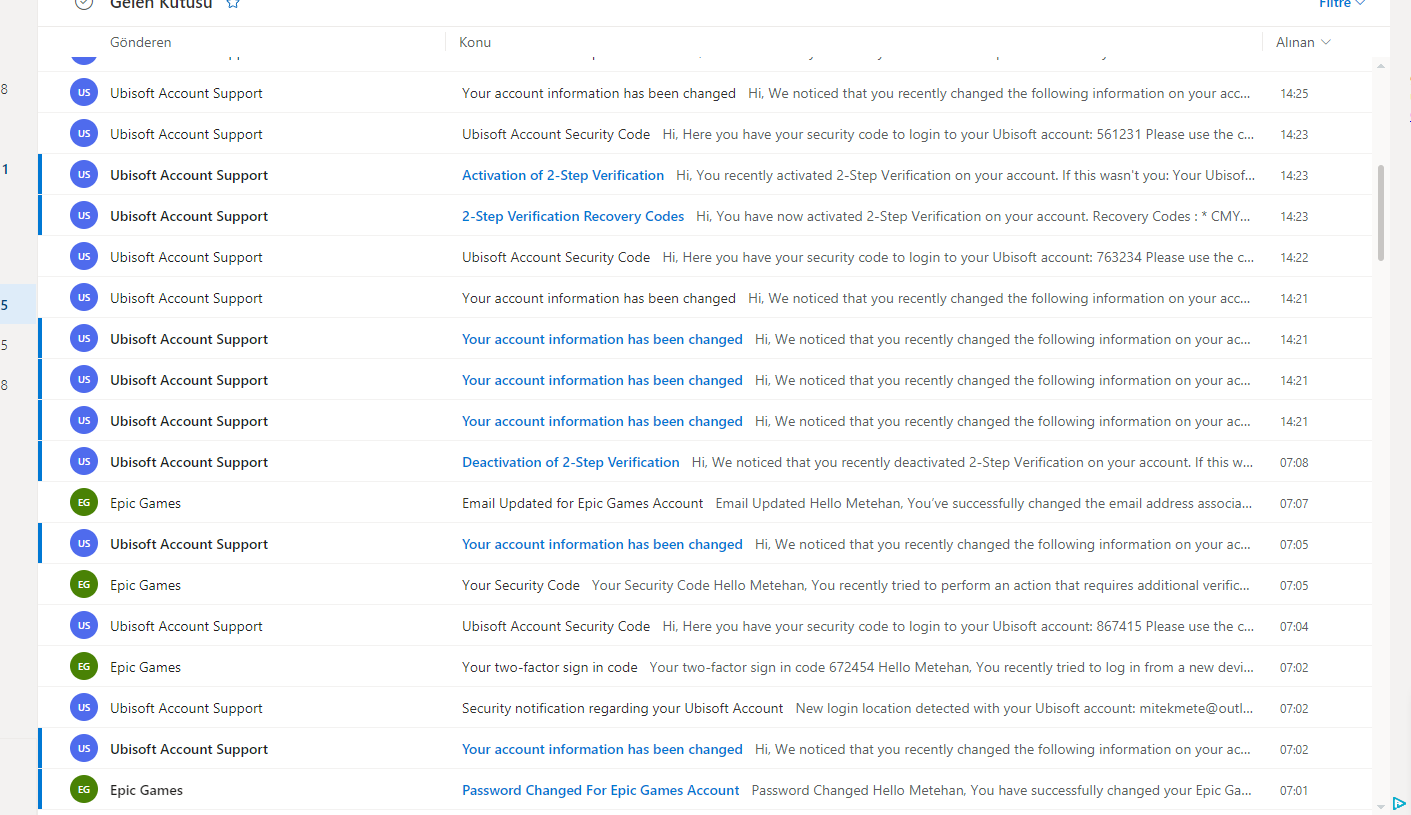Open 'Password Changed For Epic Games Account' subject

601,790
